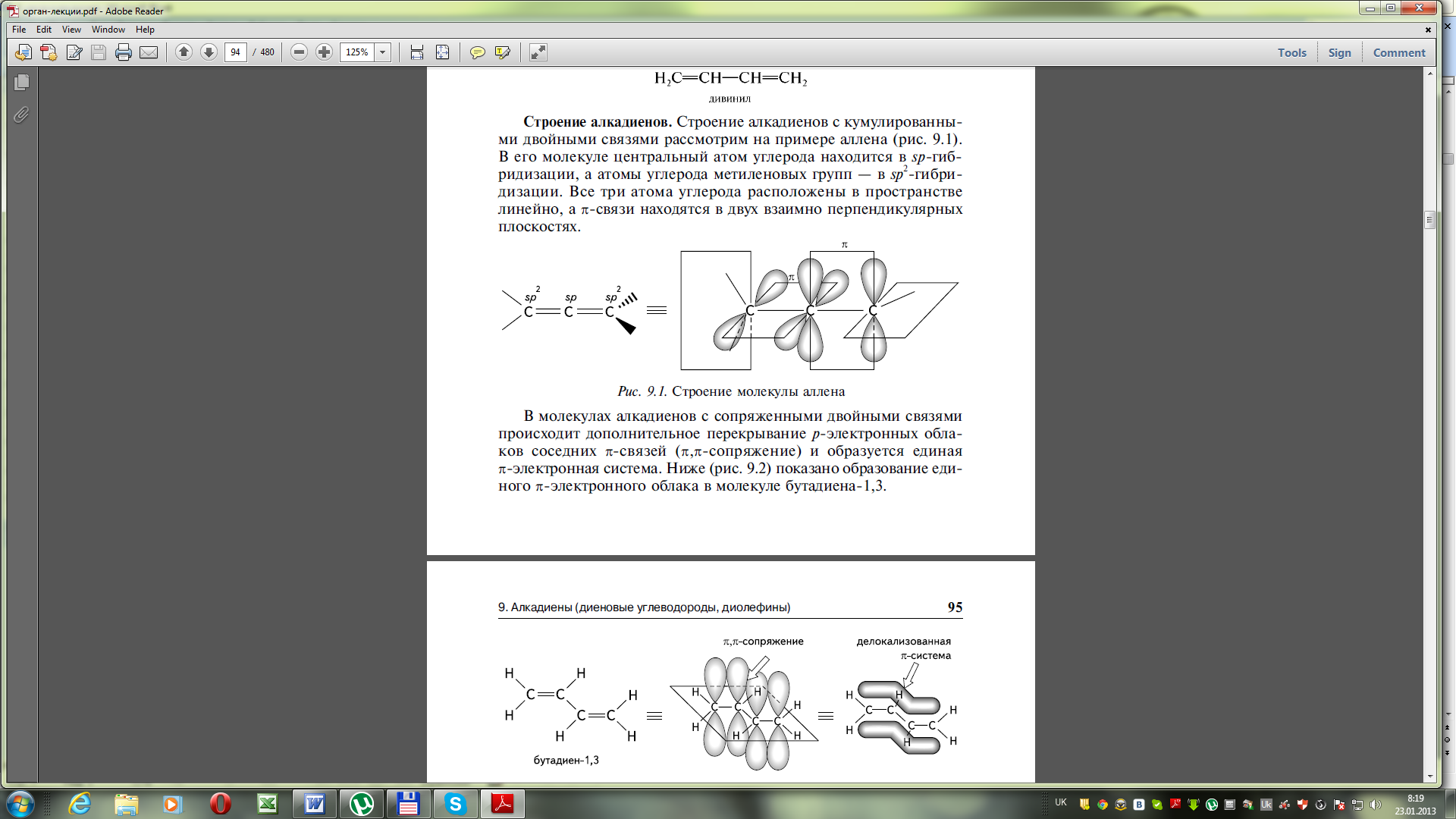1456x819 pixels.
Task: Click the Create PDF toolbar icon
Action: 49,52
